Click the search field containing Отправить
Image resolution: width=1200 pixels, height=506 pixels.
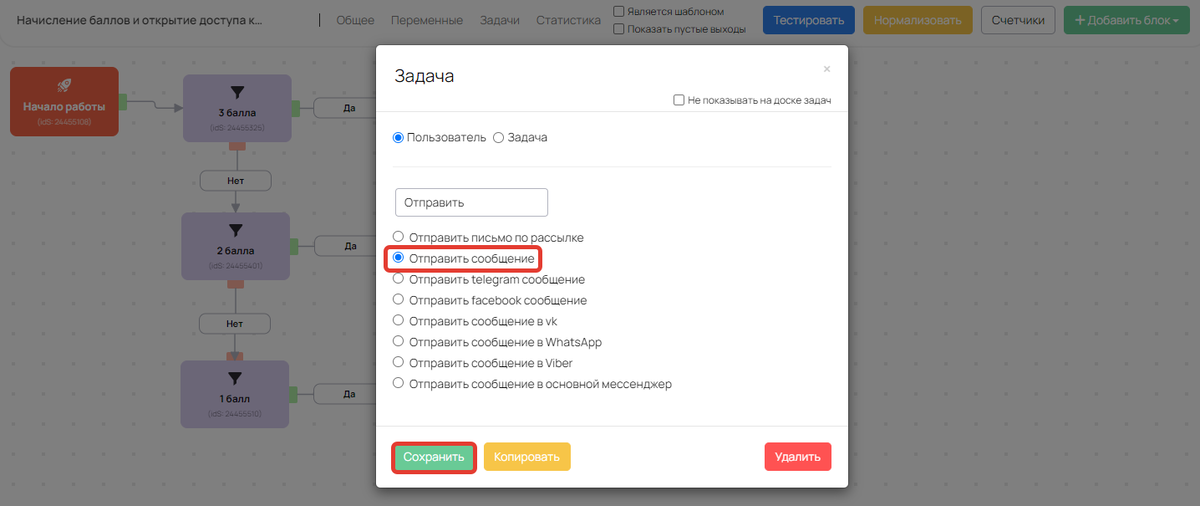point(472,202)
